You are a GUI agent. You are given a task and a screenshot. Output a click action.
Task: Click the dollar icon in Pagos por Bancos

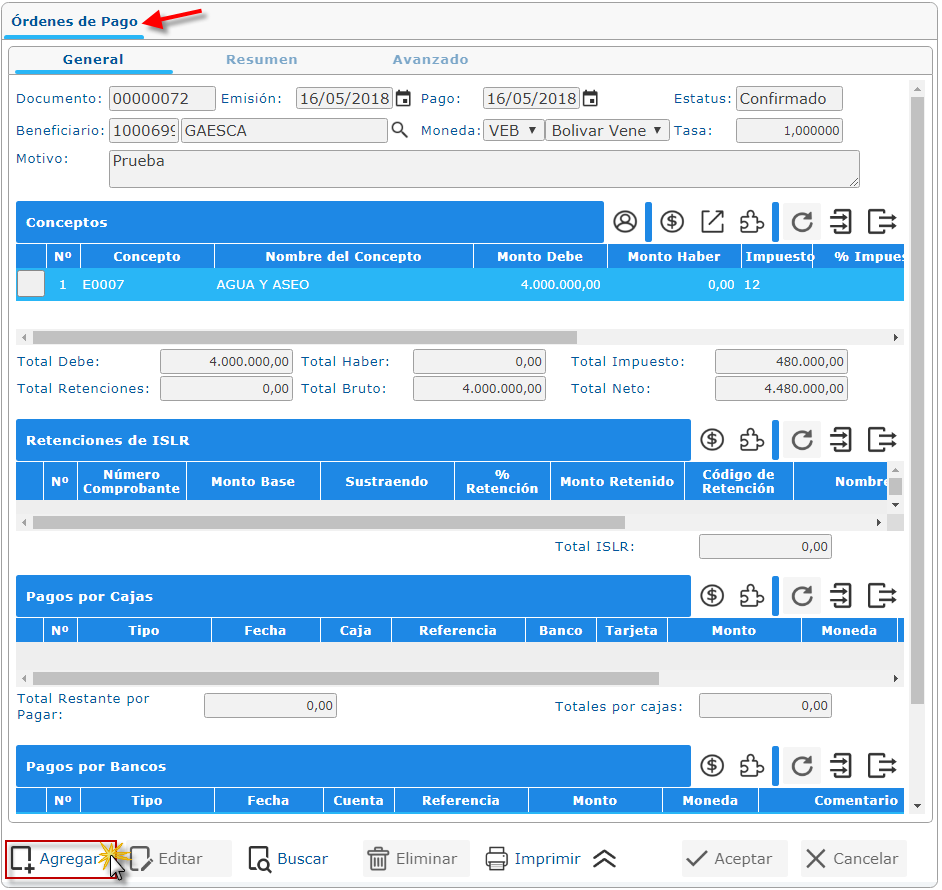tap(712, 767)
